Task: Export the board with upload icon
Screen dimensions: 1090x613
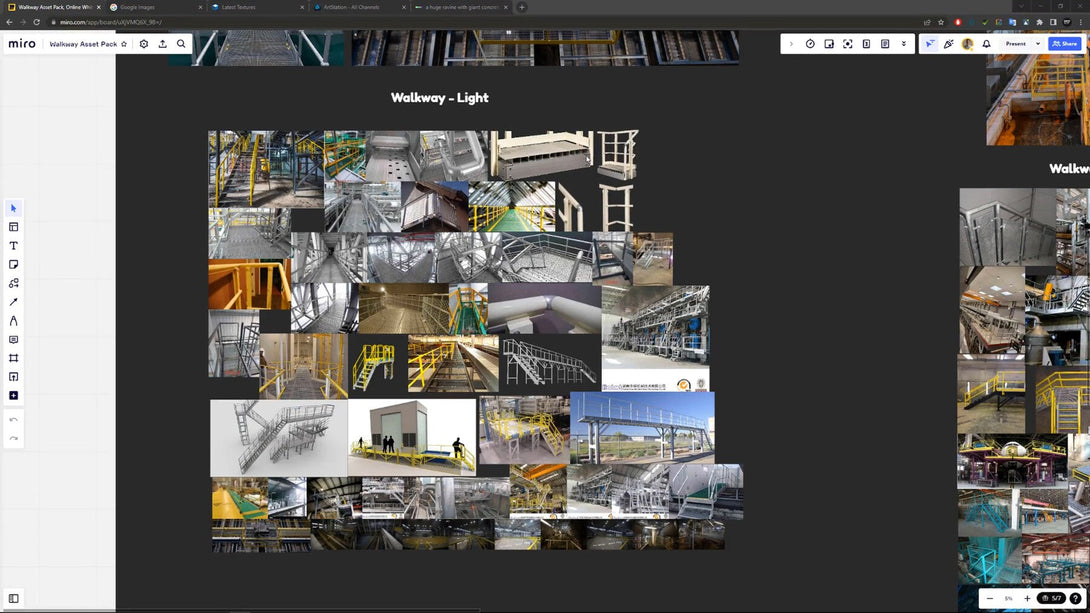Action: [x=163, y=44]
